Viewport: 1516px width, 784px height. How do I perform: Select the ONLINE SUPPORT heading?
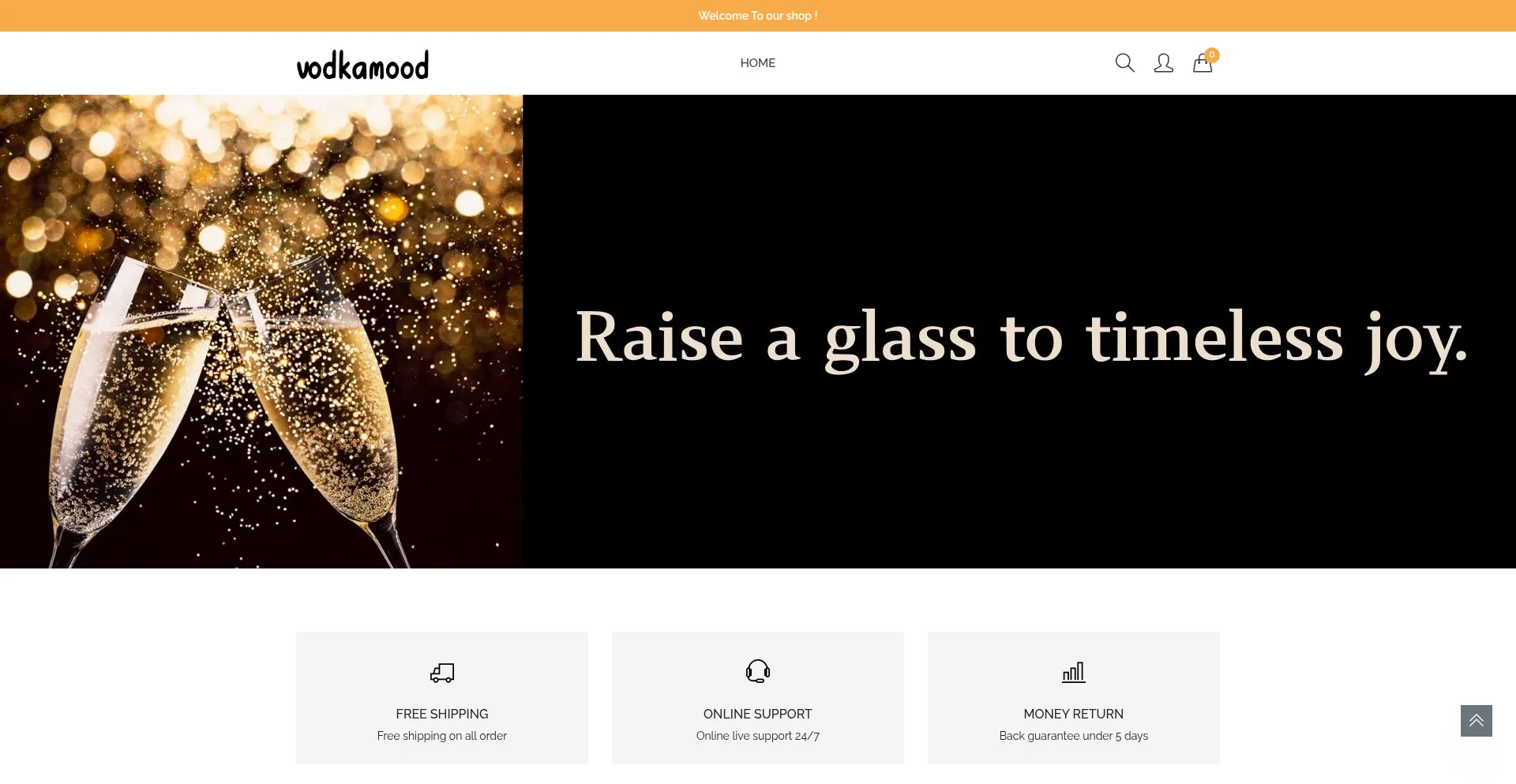(x=758, y=714)
